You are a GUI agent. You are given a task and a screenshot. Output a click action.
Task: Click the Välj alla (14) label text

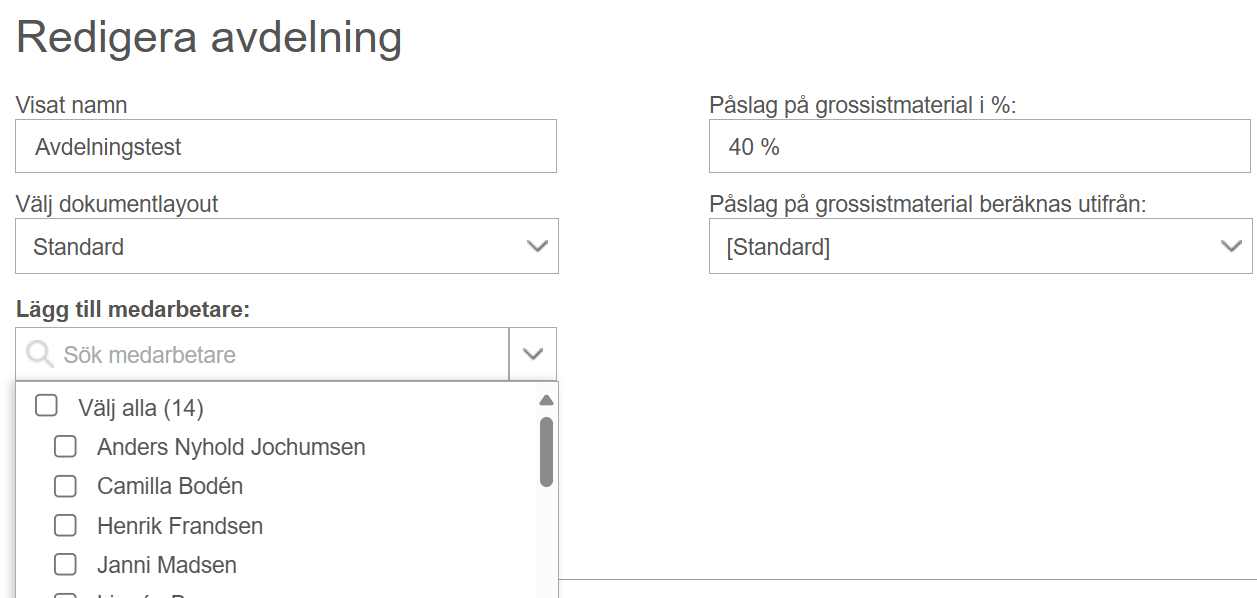coord(141,407)
